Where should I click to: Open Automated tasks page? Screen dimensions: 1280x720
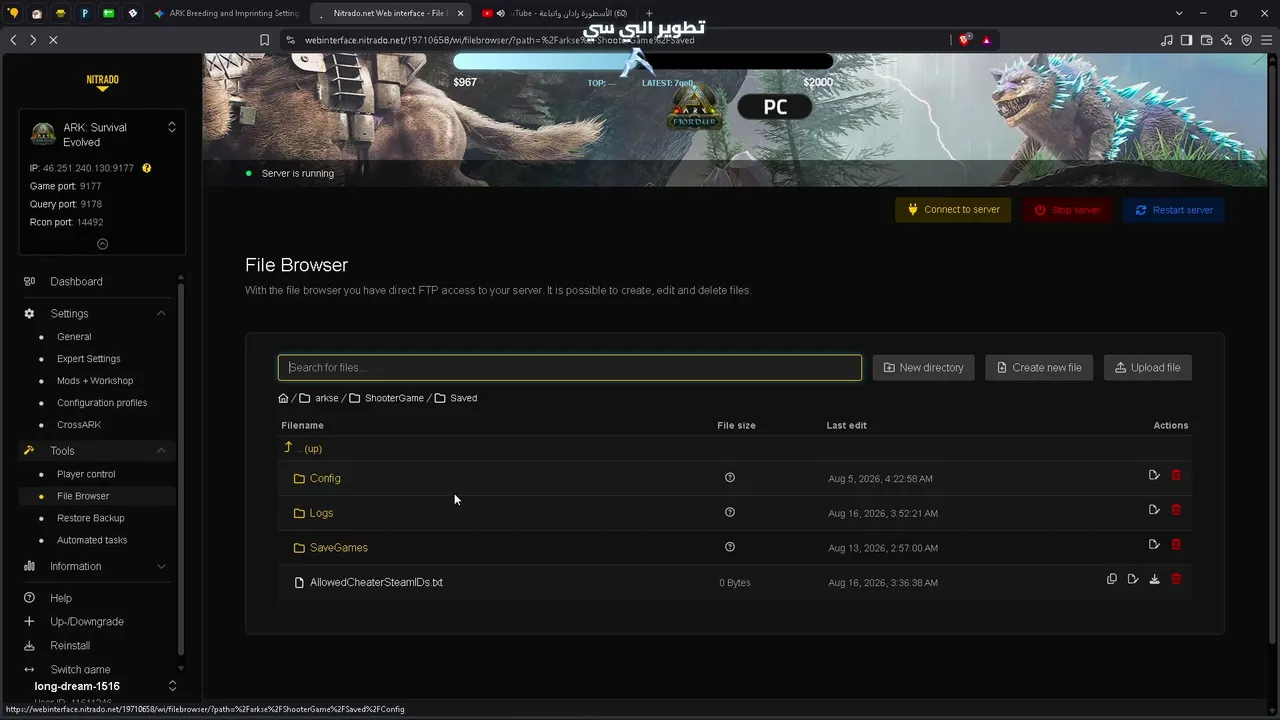coord(92,540)
